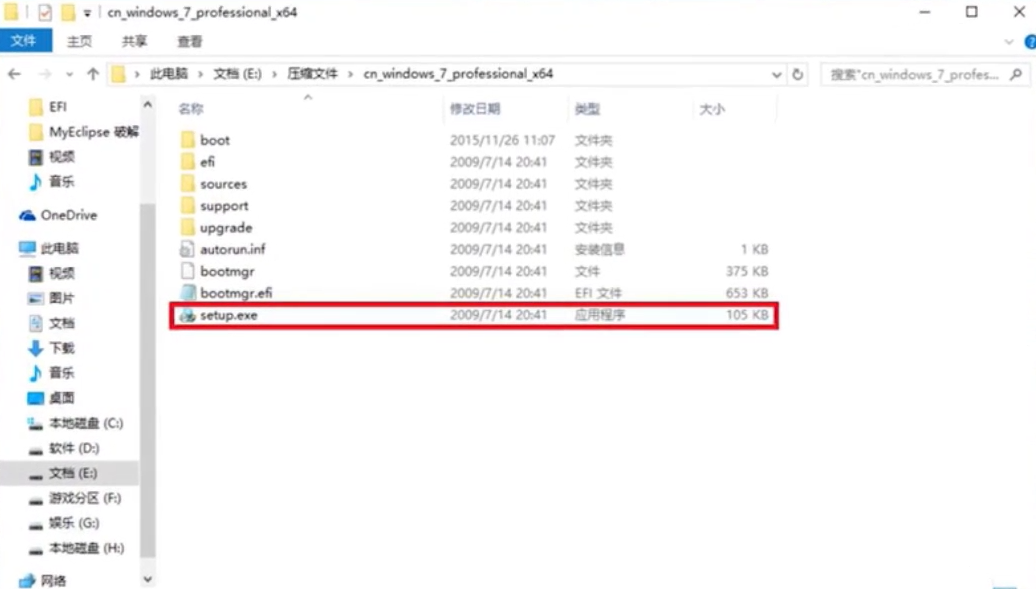Open the 下载 folder in sidebar
This screenshot has height=589, width=1036.
51,348
